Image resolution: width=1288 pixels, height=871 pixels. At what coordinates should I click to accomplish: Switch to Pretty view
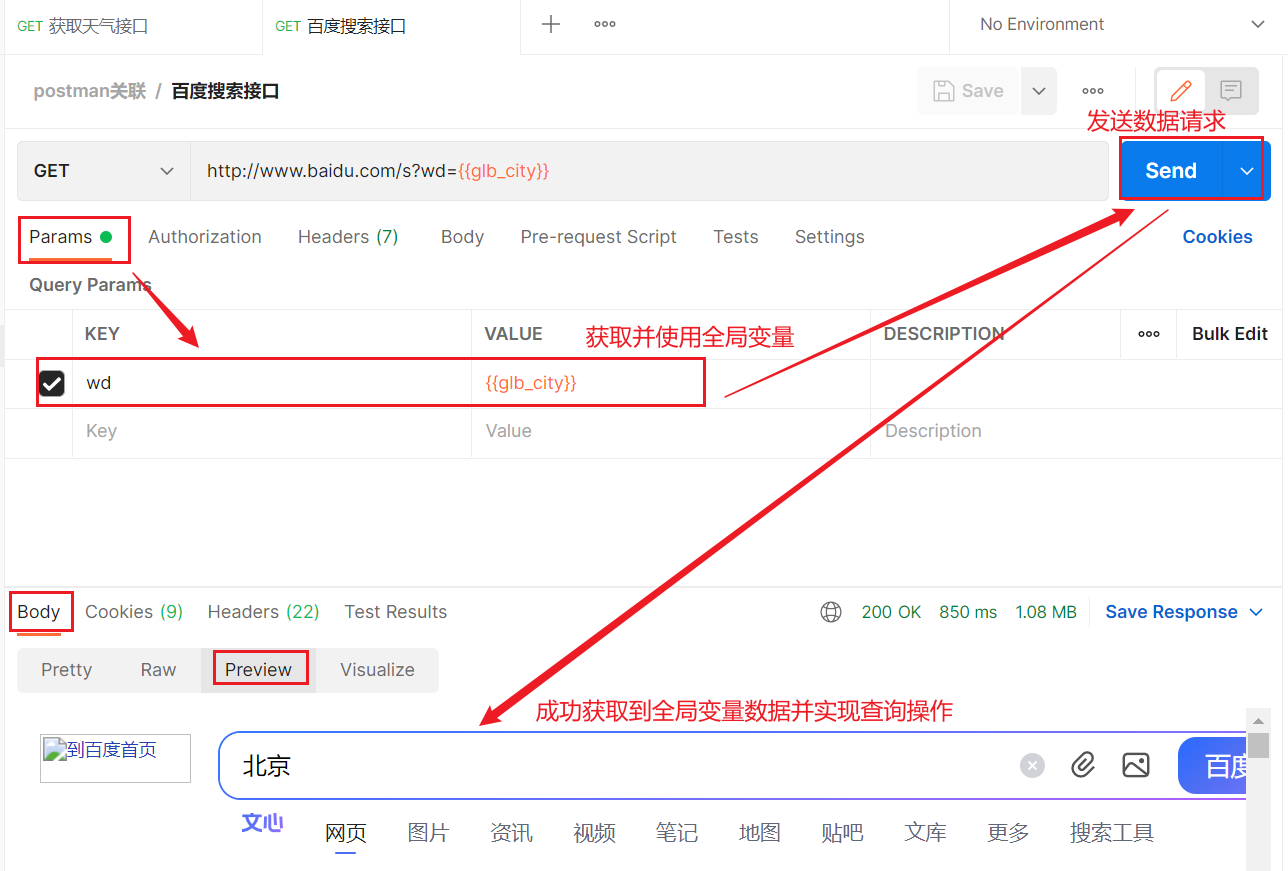(66, 670)
